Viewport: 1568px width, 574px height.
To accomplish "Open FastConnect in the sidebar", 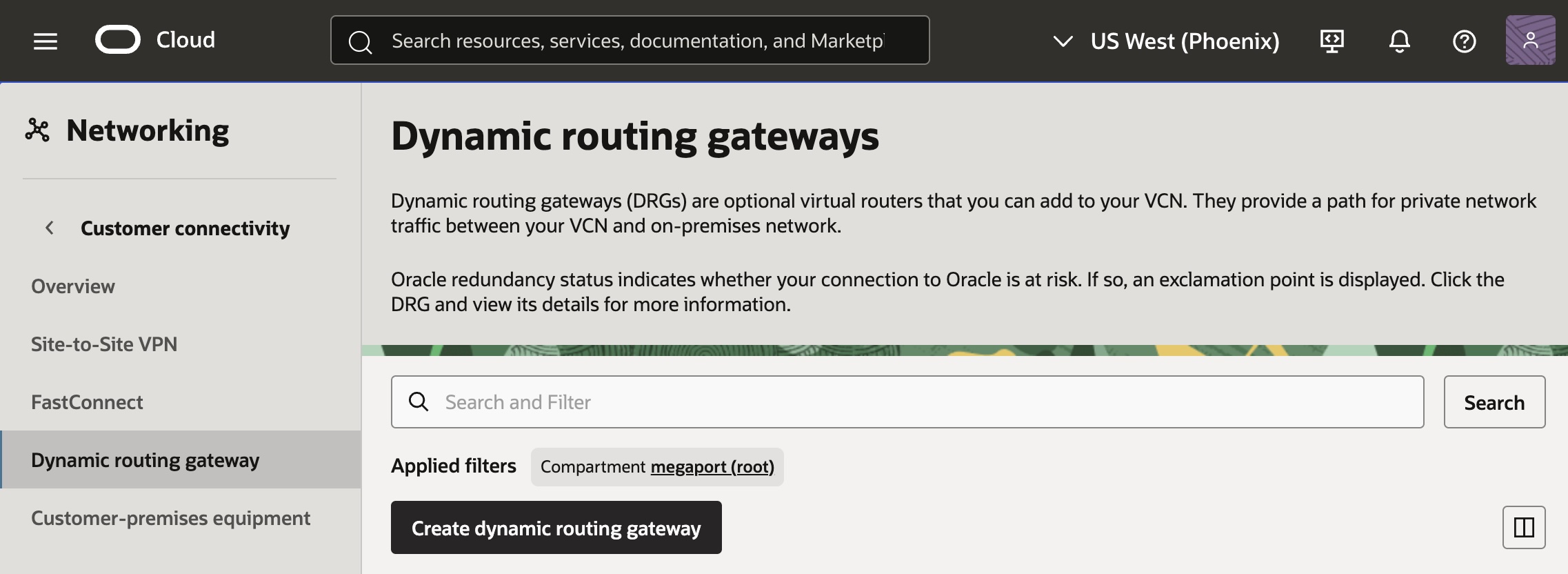I will tap(87, 402).
